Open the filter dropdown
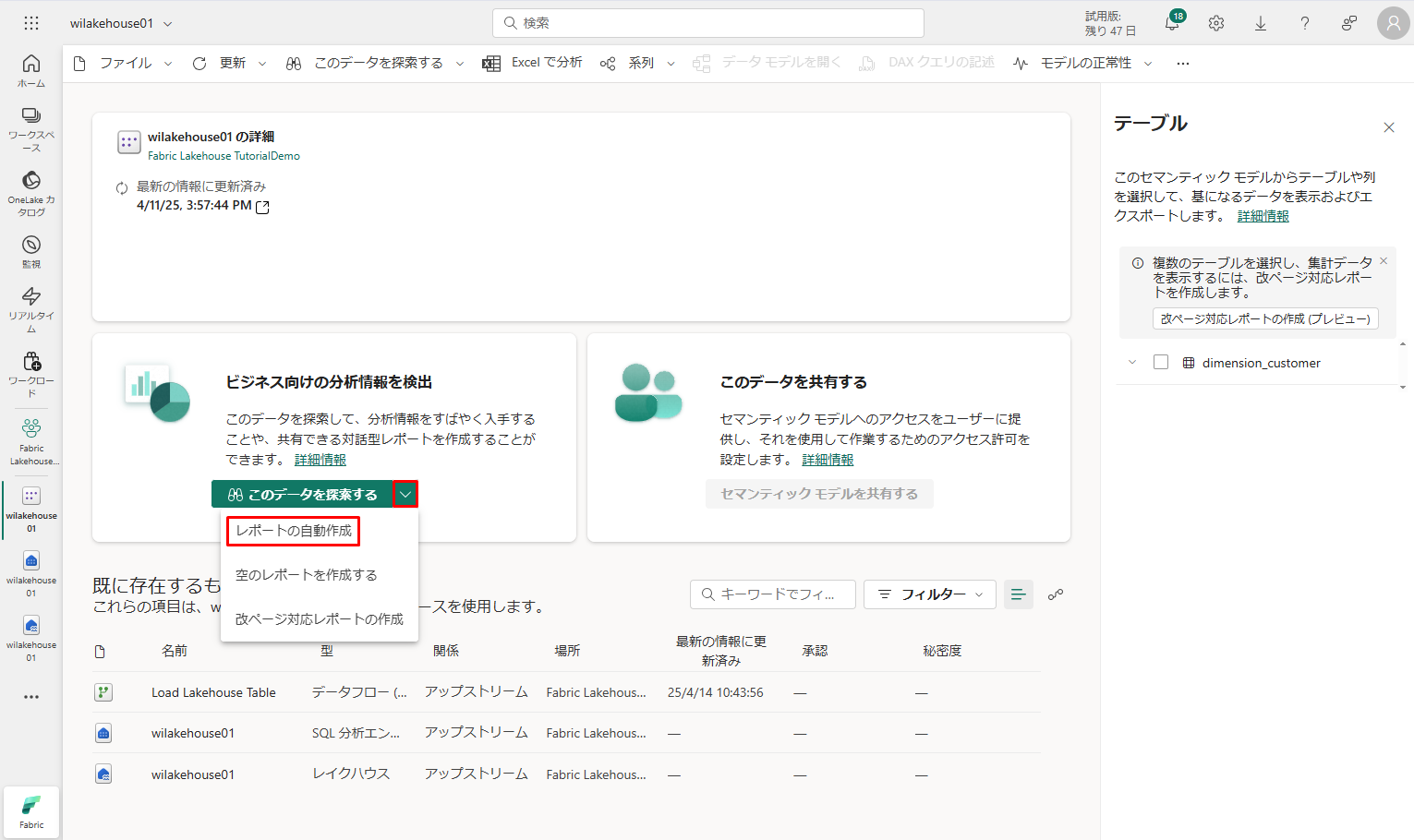This screenshot has width=1414, height=840. pyautogui.click(x=930, y=594)
